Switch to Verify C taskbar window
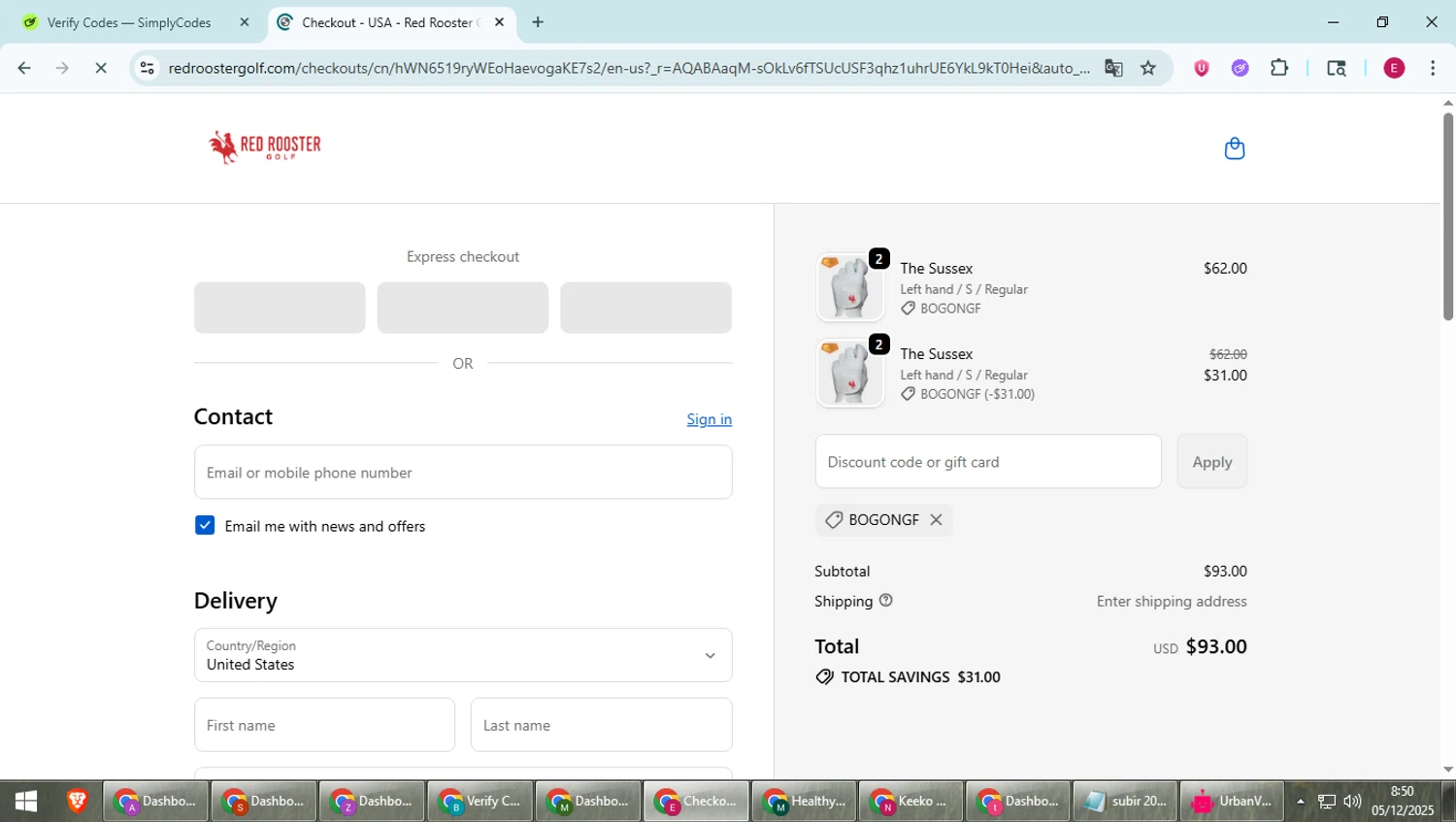1456x822 pixels. pos(480,802)
